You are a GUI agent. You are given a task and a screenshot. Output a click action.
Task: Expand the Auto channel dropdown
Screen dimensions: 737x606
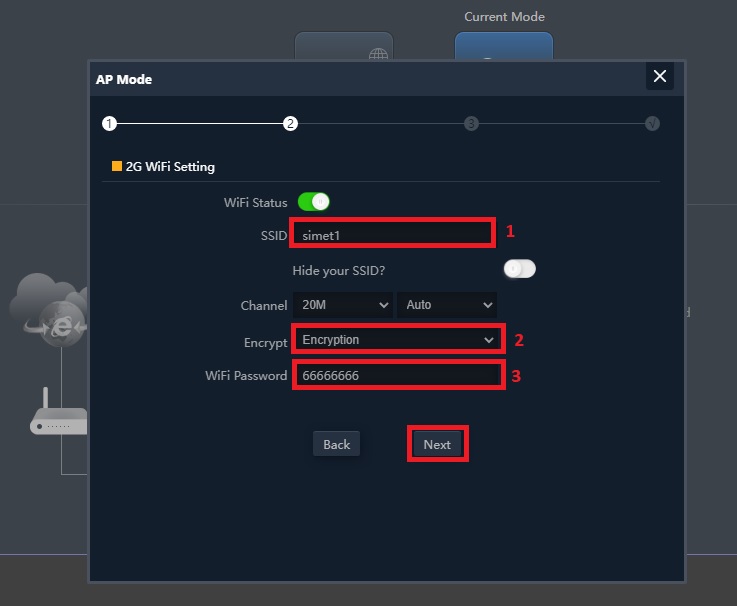(447, 305)
